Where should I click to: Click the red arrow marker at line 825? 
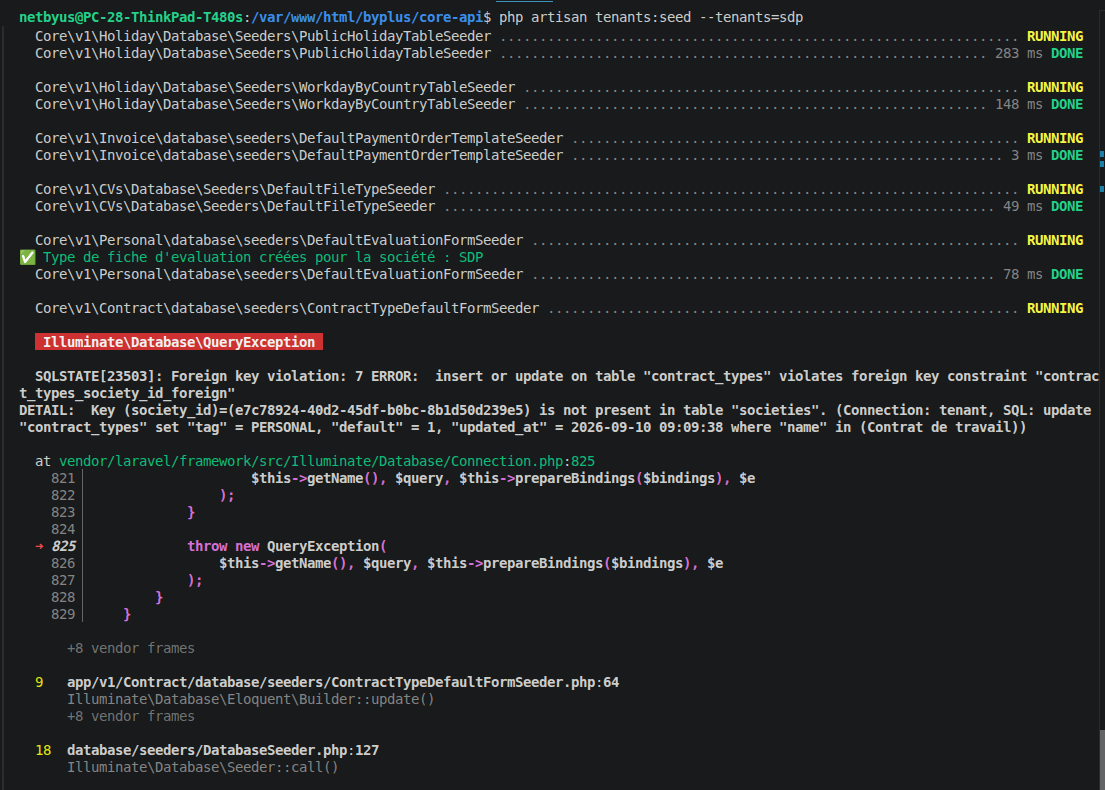pos(39,546)
